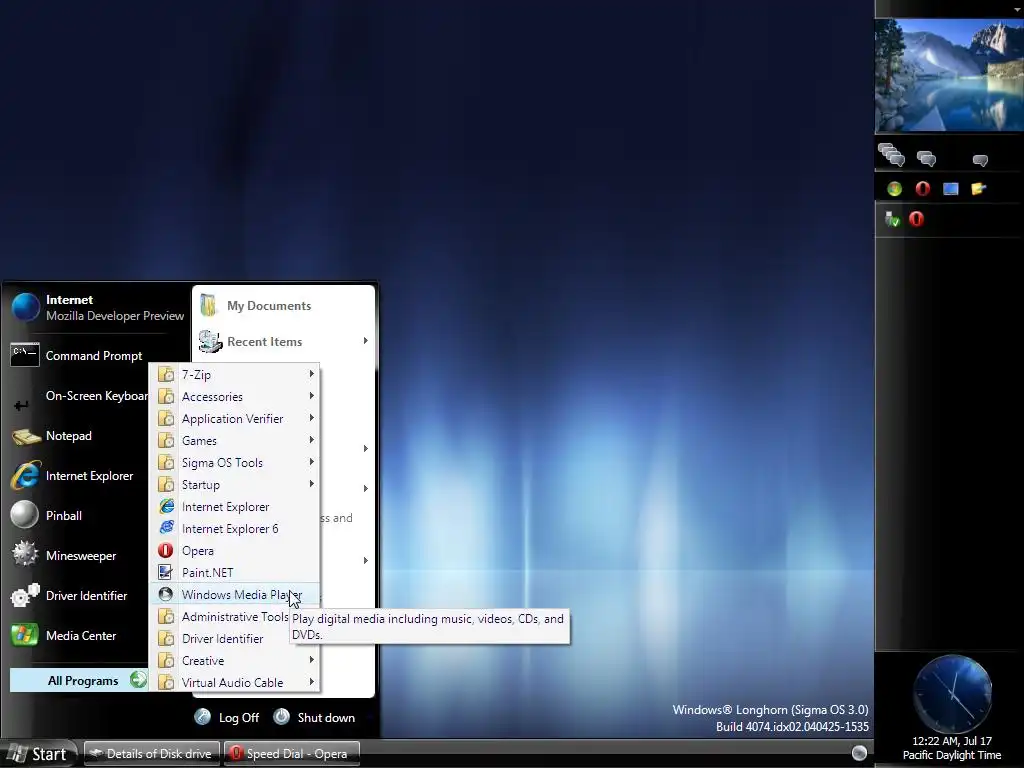The width and height of the screenshot is (1024, 768).
Task: Open Driver Identifier folder in All Programs
Action: (235, 639)
